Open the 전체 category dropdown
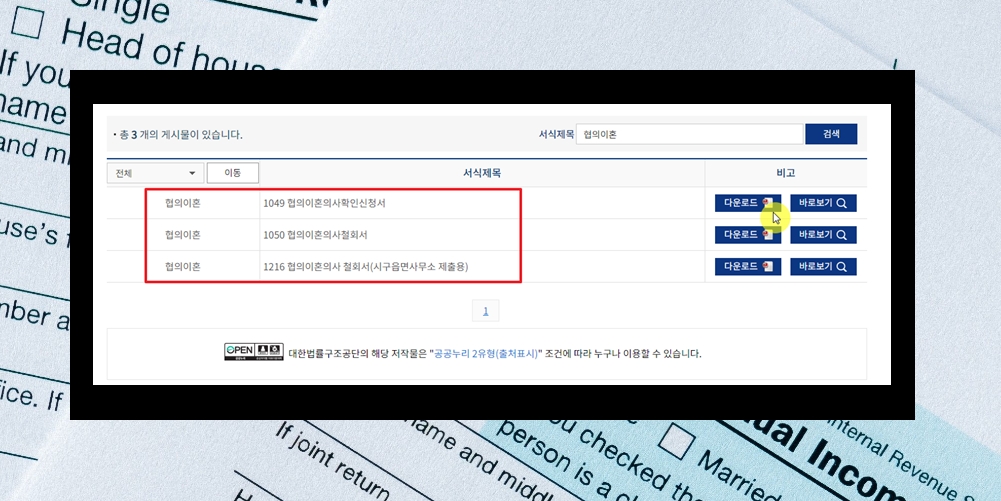 [x=156, y=173]
